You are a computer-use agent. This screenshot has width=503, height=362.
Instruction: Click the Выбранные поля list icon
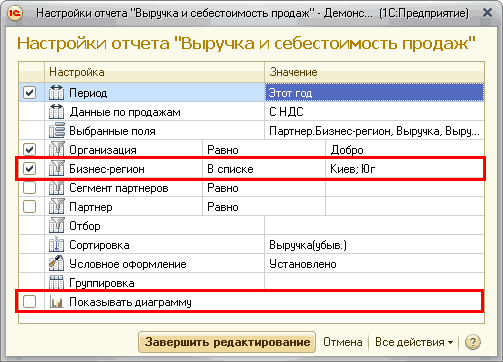[x=56, y=131]
